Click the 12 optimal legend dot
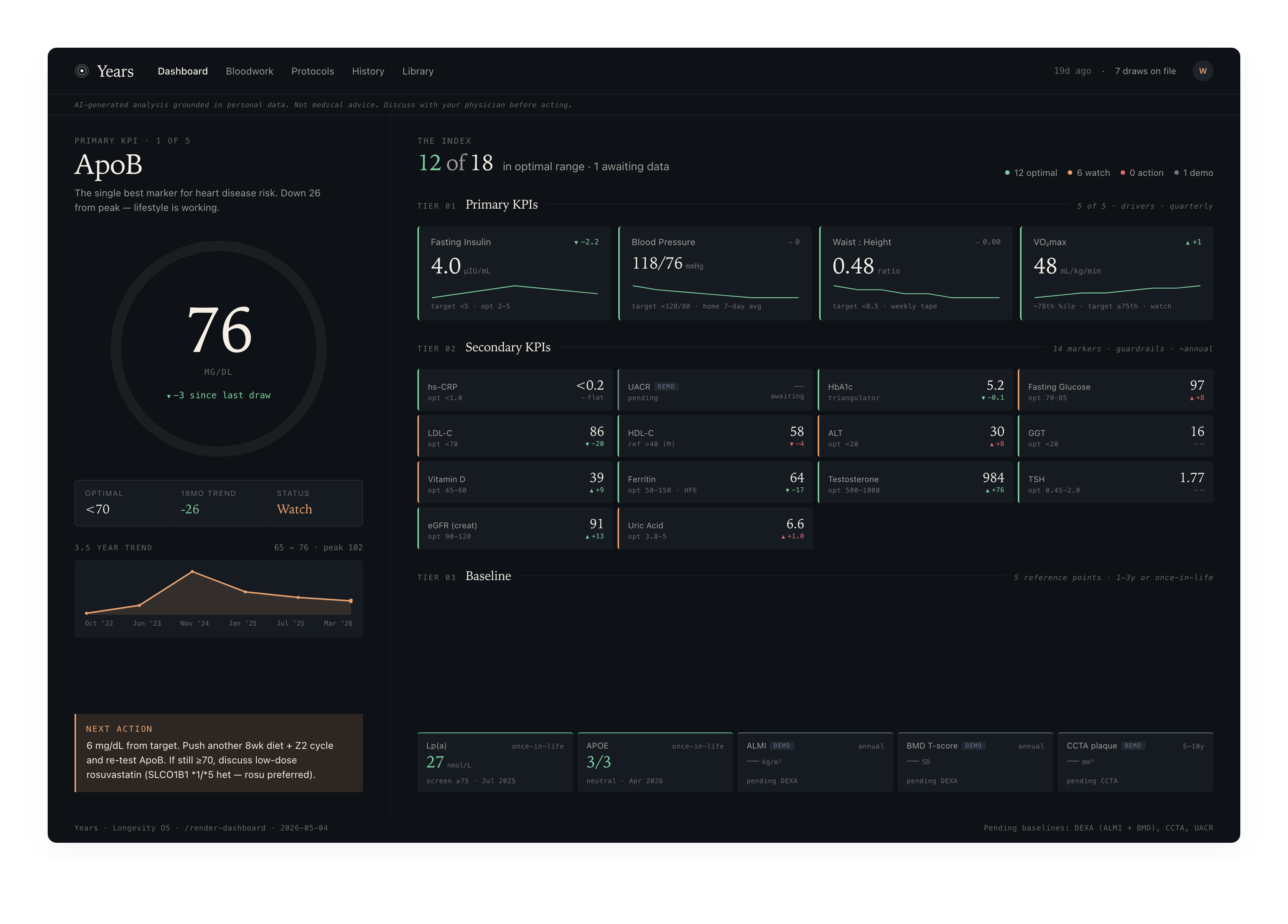Screen dimensions: 1288x924 point(1007,173)
